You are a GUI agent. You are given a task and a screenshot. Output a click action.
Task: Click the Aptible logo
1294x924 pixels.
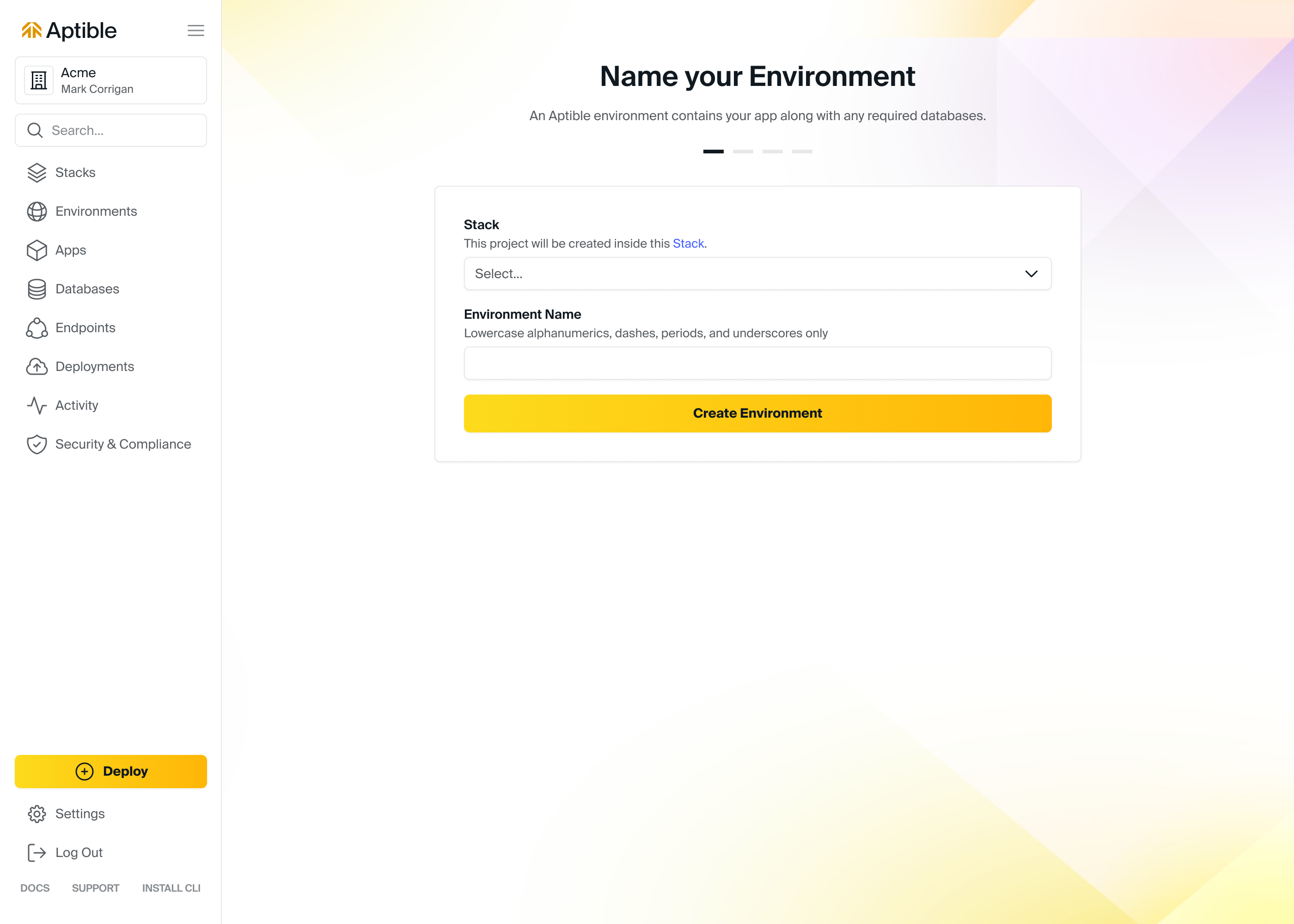(x=69, y=30)
